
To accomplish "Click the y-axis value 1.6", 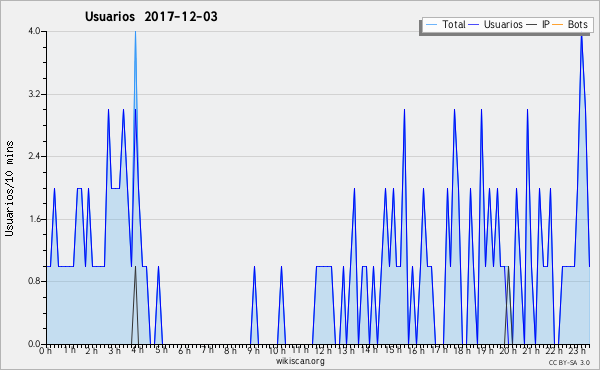I will click(x=34, y=219).
